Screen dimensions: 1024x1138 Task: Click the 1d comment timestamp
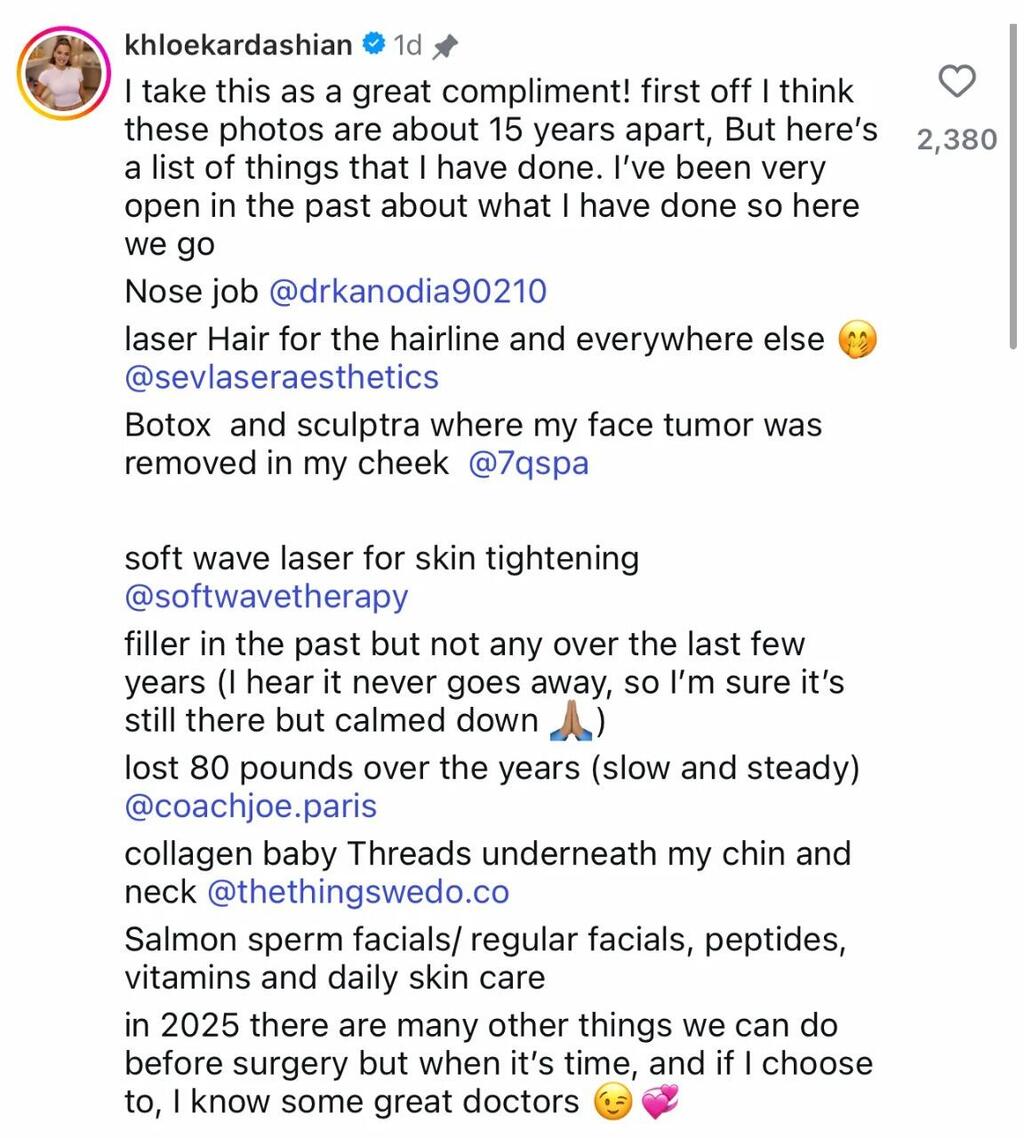407,45
